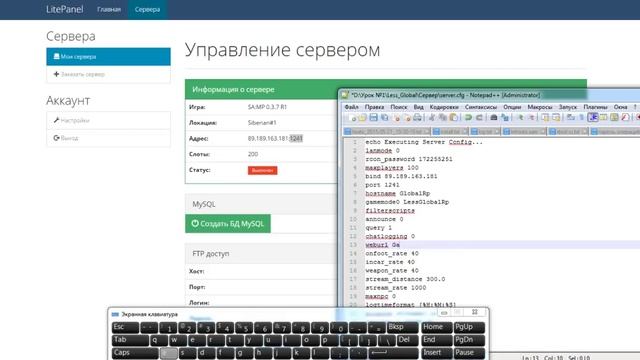Open the Файл menu in Notepad++
The width and height of the screenshot is (640, 360).
pos(351,107)
